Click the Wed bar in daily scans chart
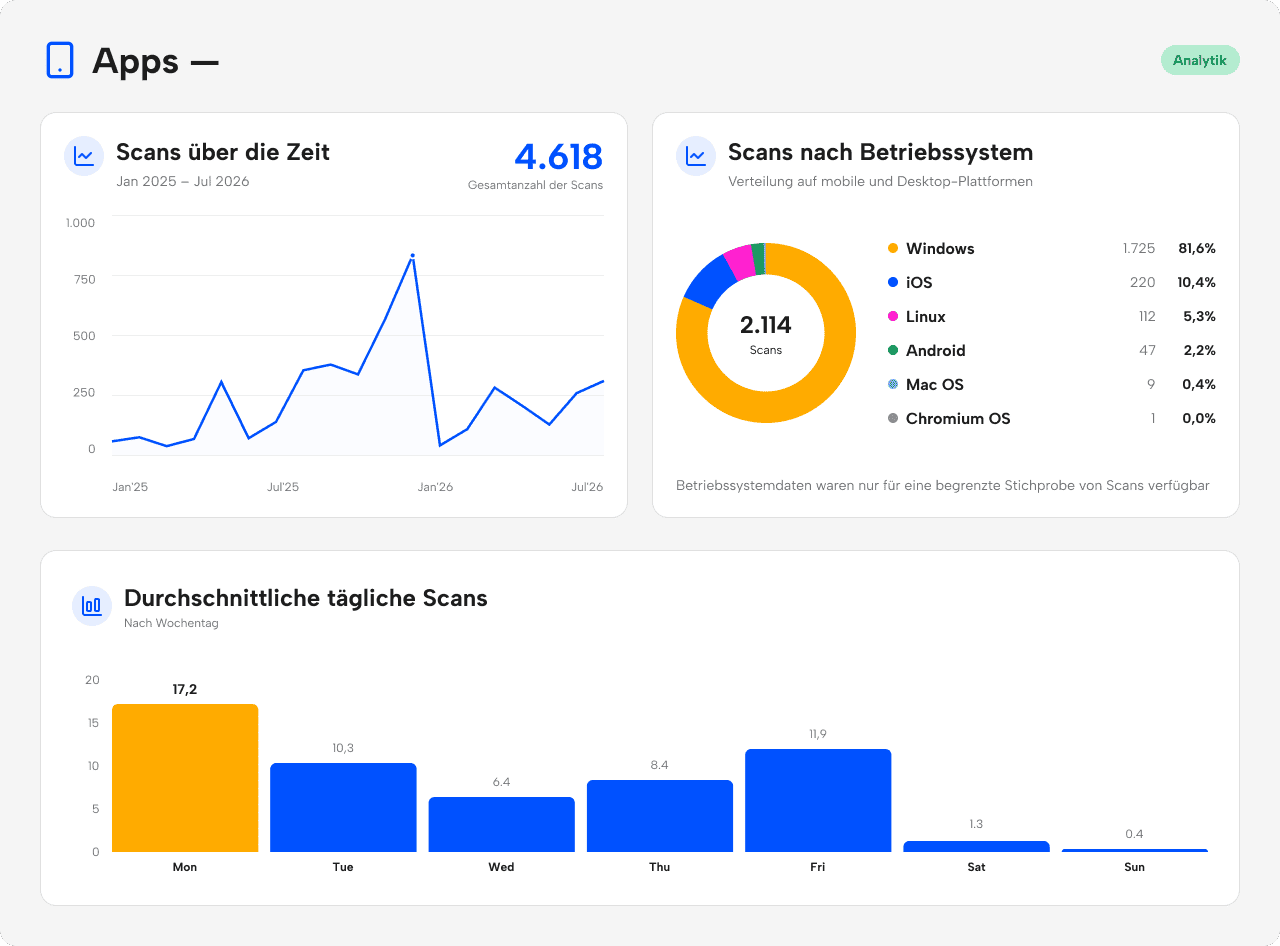Image resolution: width=1280 pixels, height=946 pixels. click(x=502, y=824)
